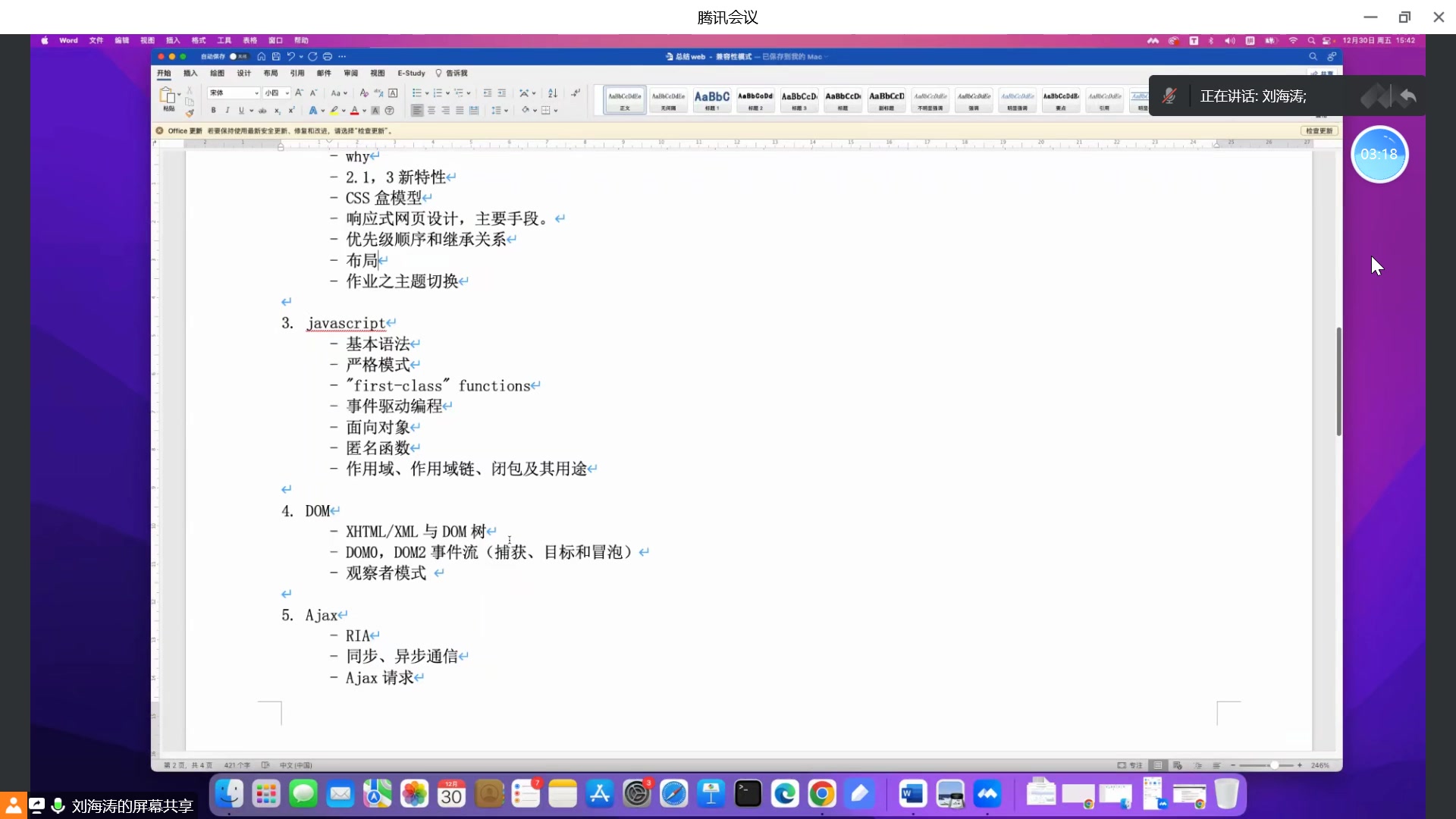1456x819 pixels.
Task: Click the Print icon in the title bar
Action: (328, 57)
